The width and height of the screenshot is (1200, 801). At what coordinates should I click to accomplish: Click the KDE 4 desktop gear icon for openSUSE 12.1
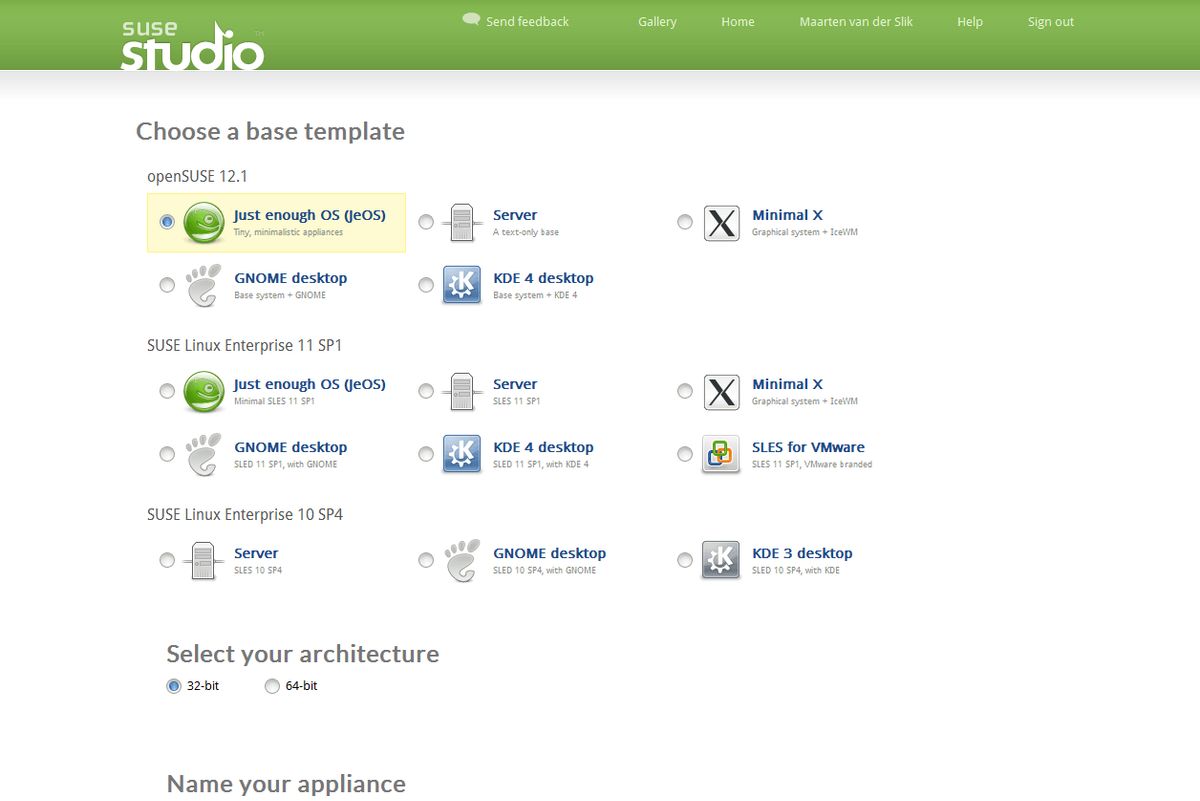point(461,285)
